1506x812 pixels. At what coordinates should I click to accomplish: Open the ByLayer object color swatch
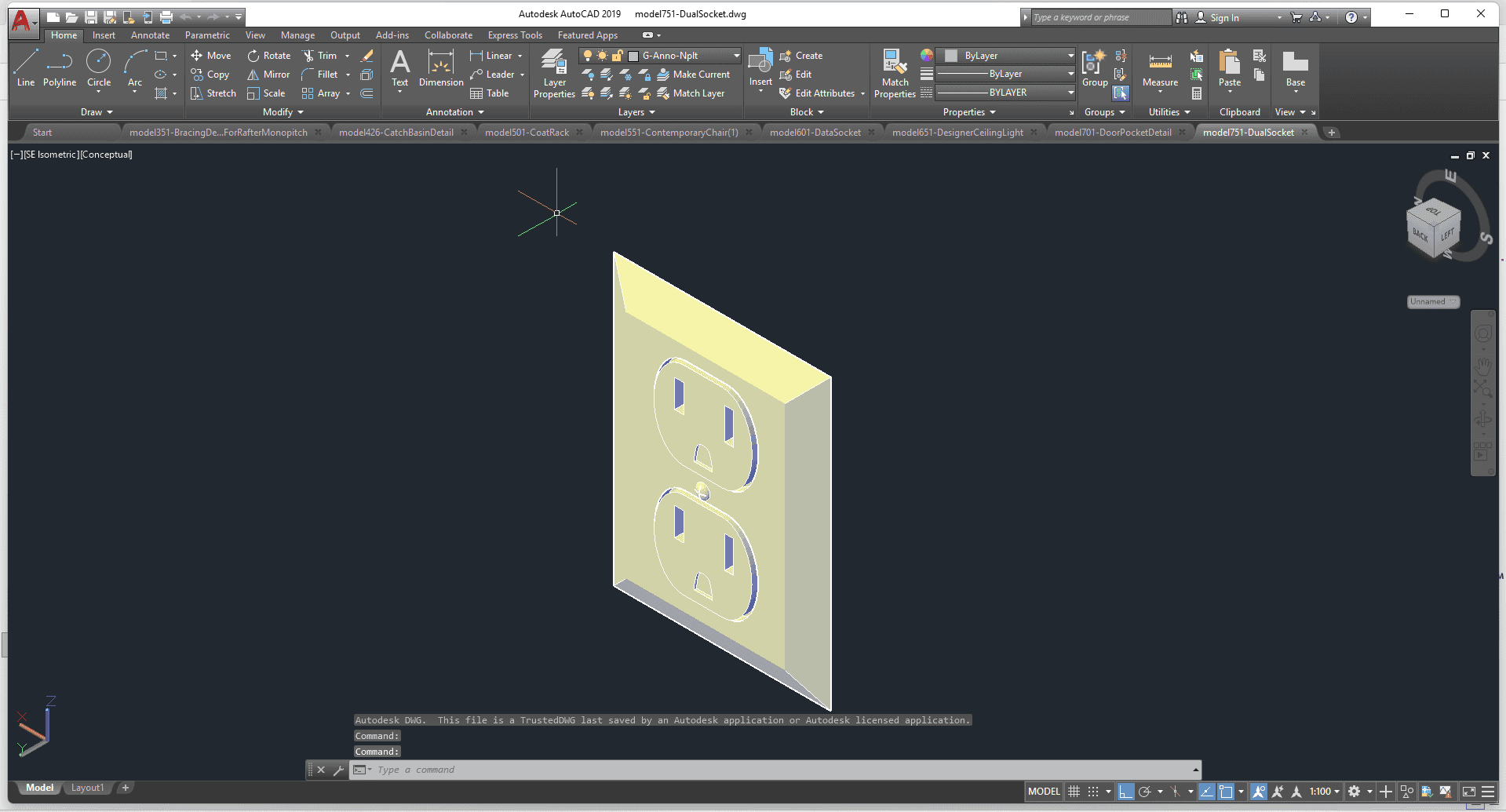tap(1008, 56)
